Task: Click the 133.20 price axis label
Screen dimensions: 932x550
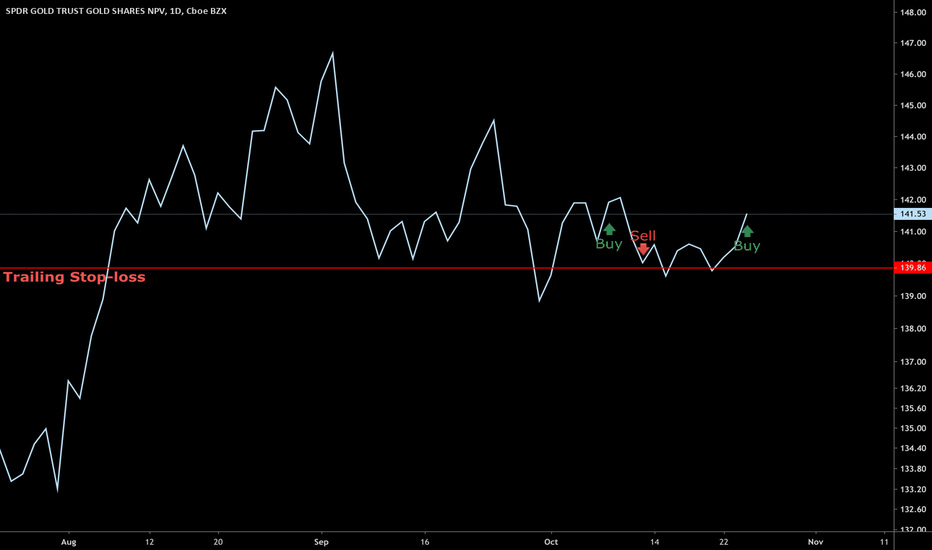Action: (913, 489)
